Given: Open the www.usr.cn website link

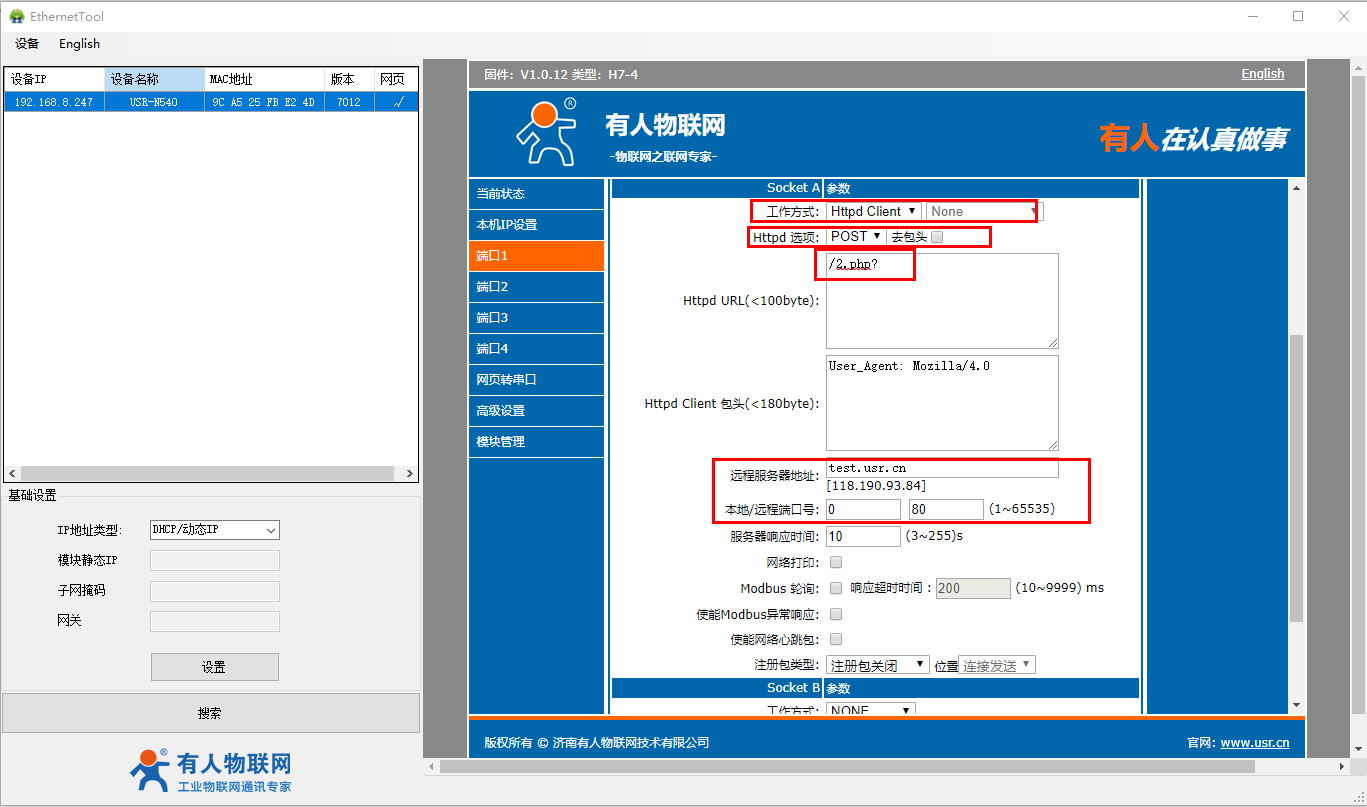Looking at the screenshot, I should pyautogui.click(x=1254, y=743).
